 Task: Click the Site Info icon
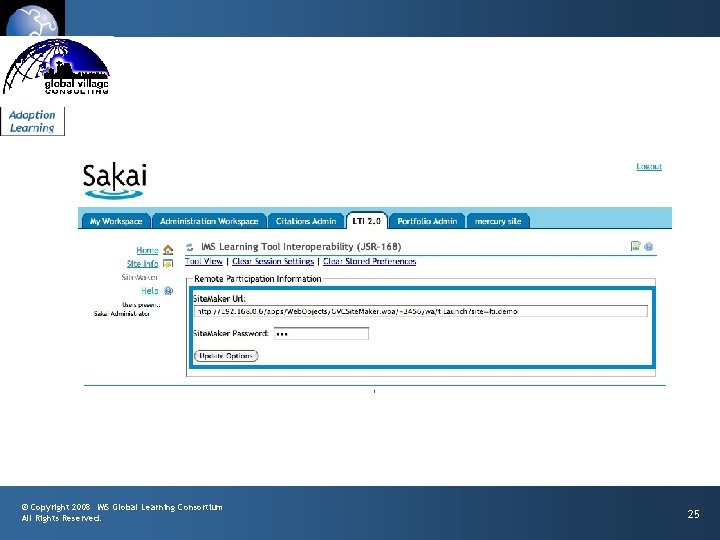coord(168,264)
